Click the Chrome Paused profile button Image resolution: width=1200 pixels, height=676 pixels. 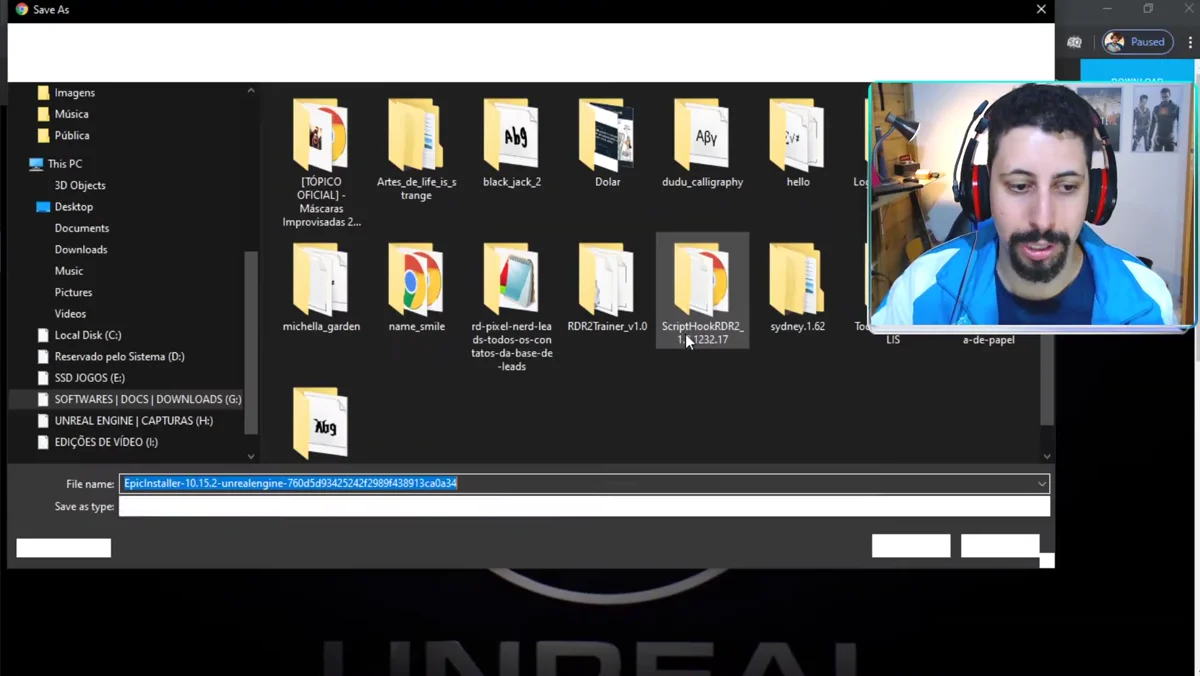click(1138, 42)
